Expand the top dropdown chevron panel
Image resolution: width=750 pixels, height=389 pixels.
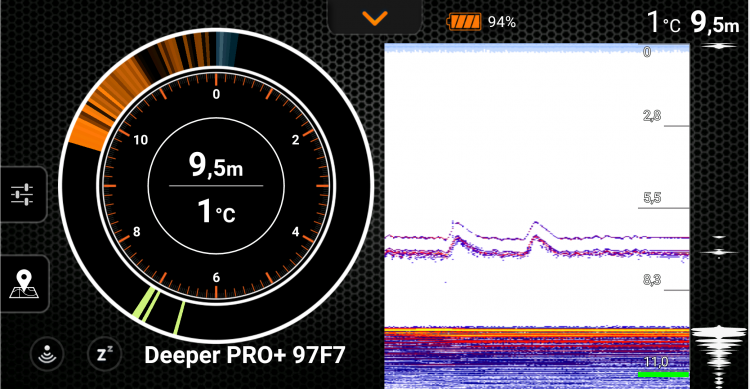coord(375,18)
